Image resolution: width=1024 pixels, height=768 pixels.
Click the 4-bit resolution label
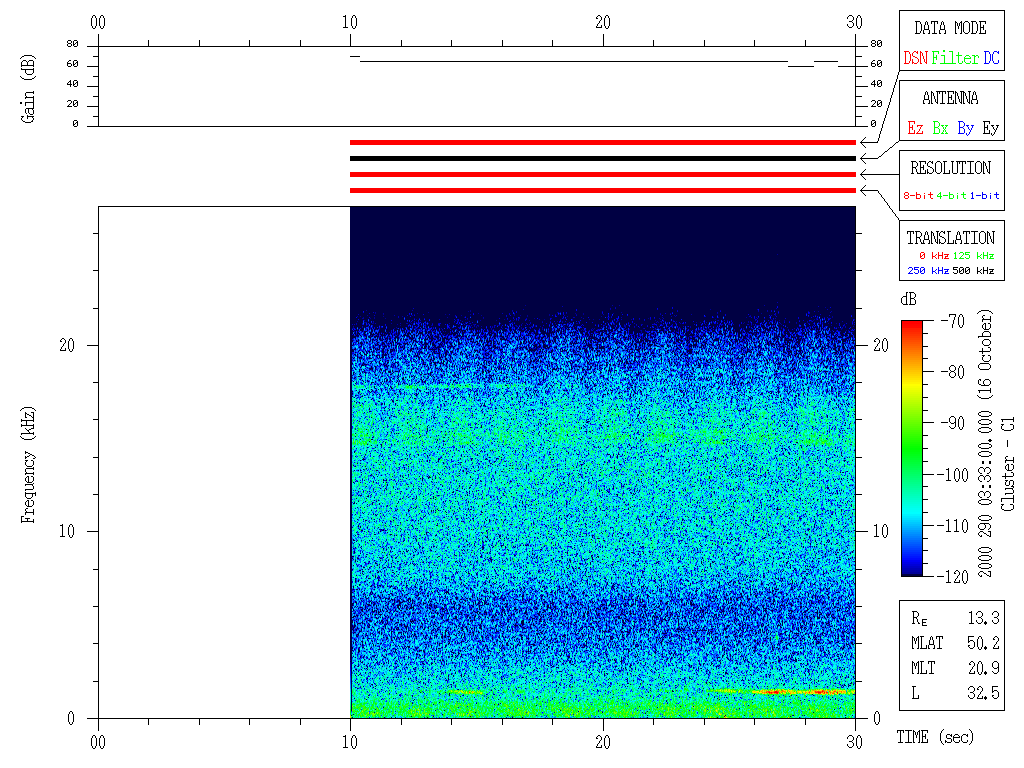952,196
